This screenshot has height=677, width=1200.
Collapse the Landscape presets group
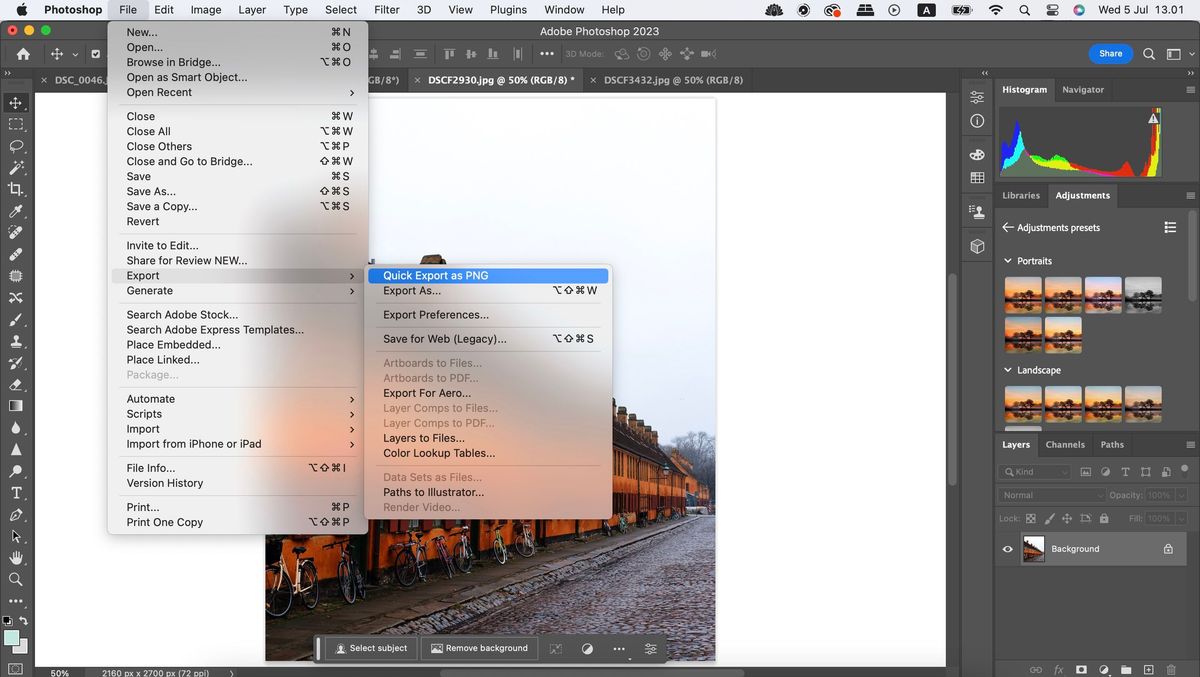(1008, 370)
